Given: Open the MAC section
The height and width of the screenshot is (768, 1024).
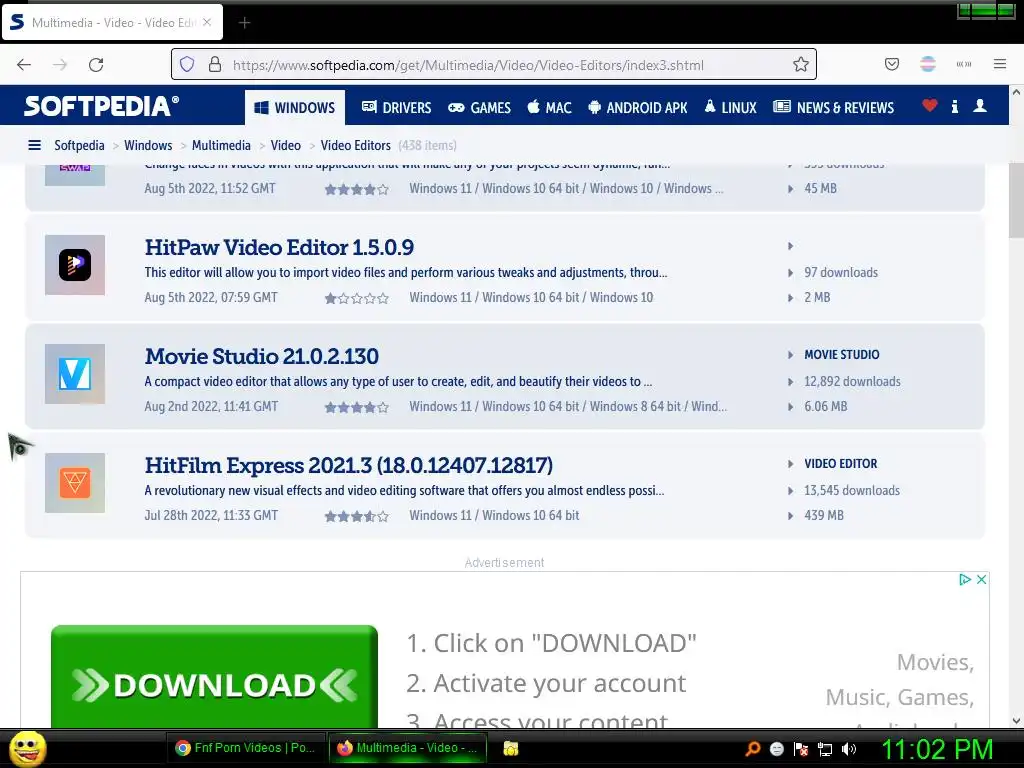Looking at the screenshot, I should [x=549, y=107].
